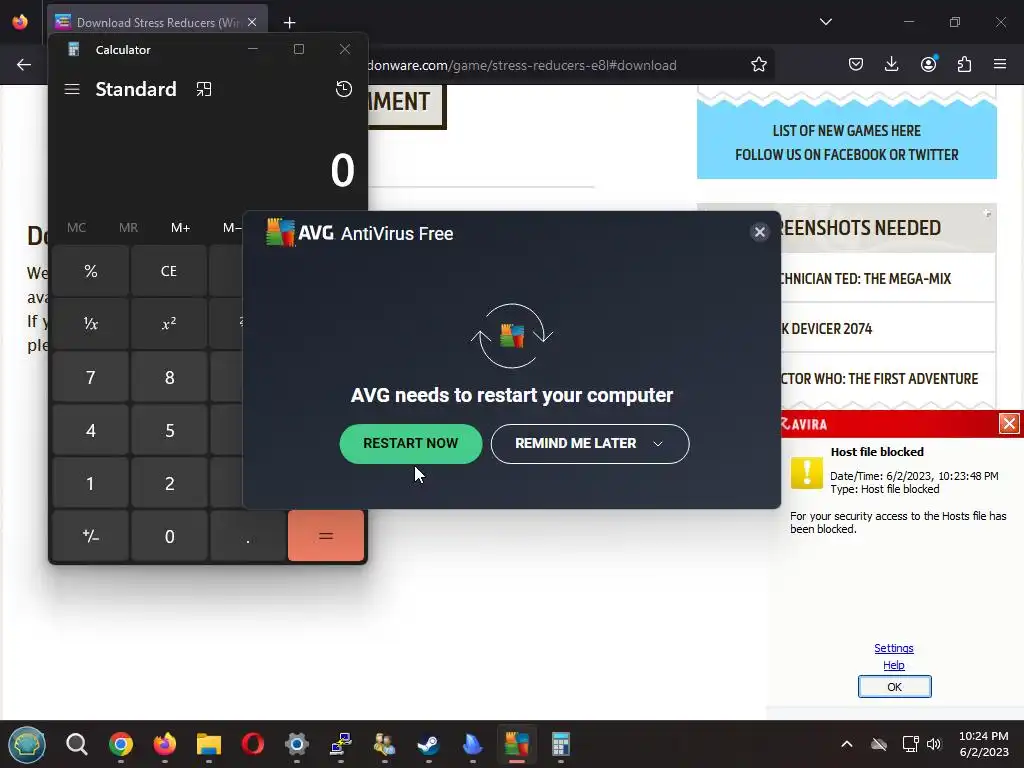
Task: Switch to Firefox in taskbar
Action: [165, 744]
